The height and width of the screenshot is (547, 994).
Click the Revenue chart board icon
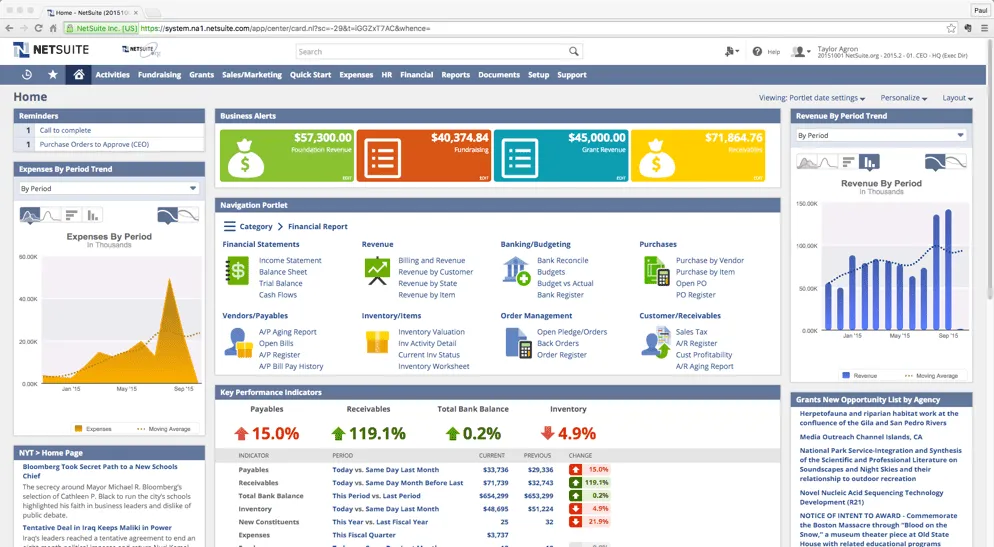click(377, 271)
